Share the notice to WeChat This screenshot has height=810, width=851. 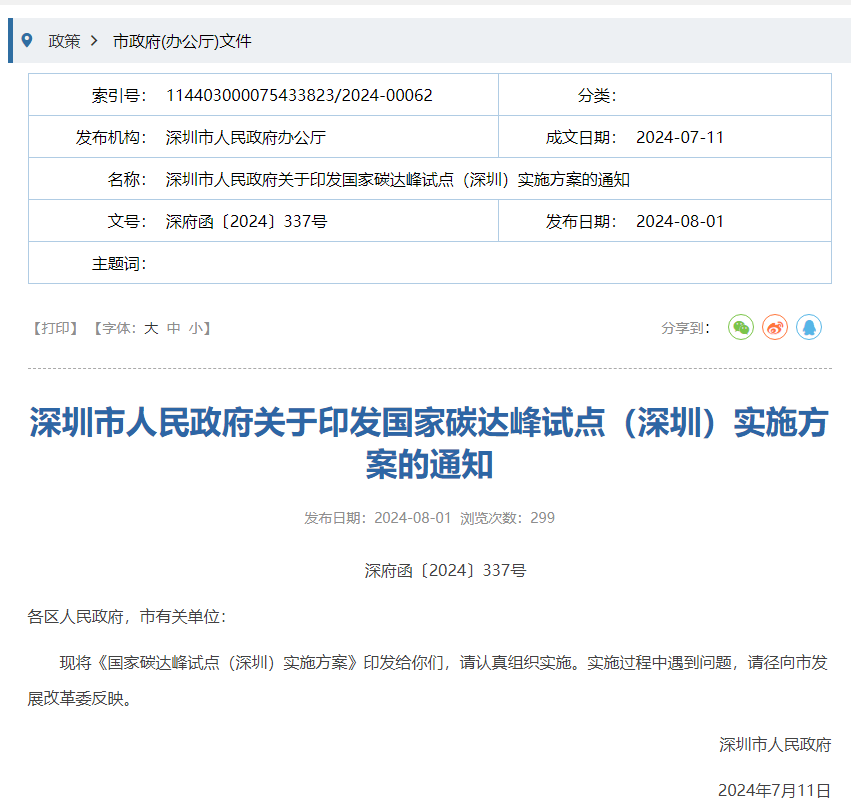[740, 327]
